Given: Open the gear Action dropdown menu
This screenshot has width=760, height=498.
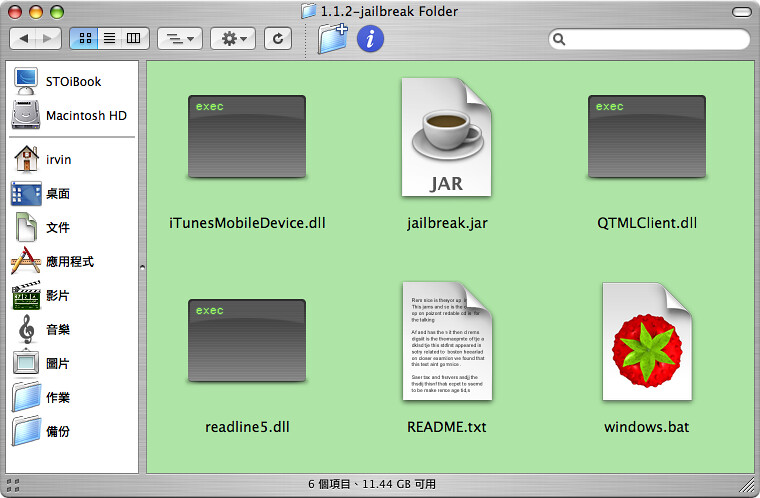Looking at the screenshot, I should [235, 39].
